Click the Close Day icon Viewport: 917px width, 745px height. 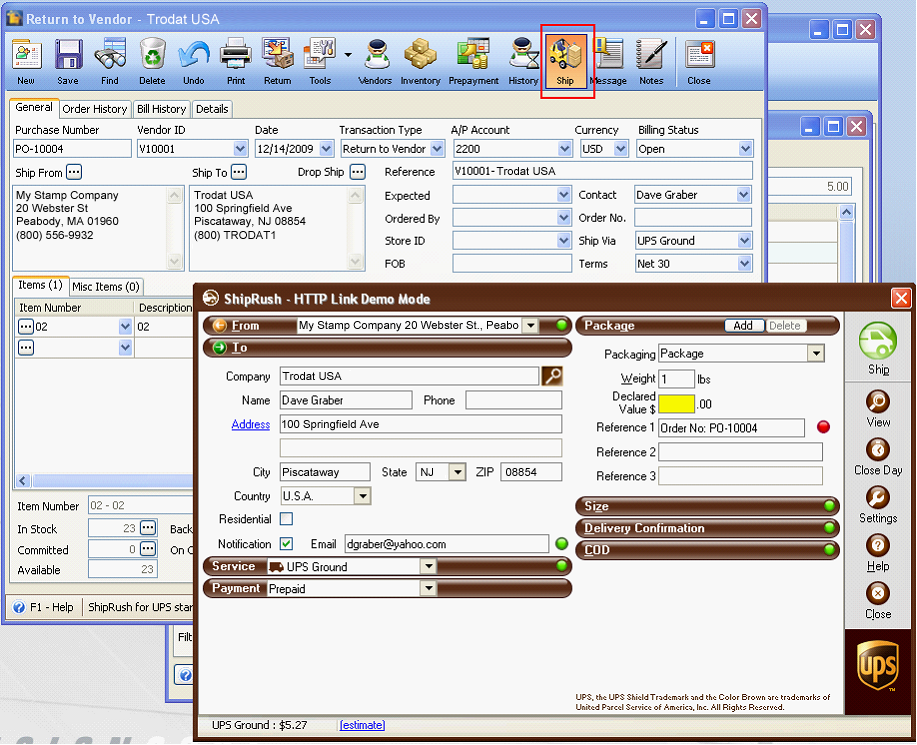[x=878, y=457]
